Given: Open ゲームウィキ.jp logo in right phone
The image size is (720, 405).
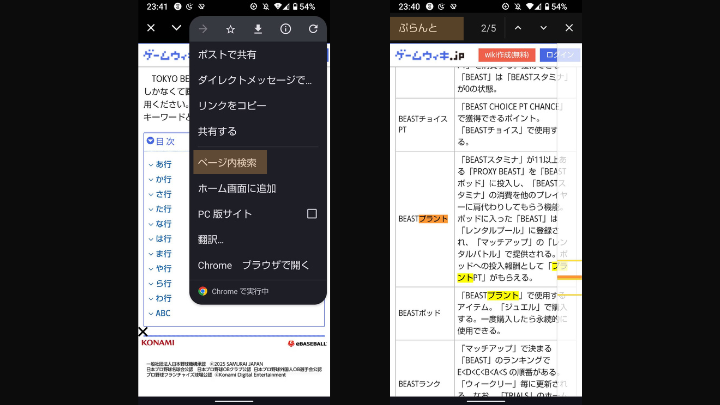Looking at the screenshot, I should point(430,55).
